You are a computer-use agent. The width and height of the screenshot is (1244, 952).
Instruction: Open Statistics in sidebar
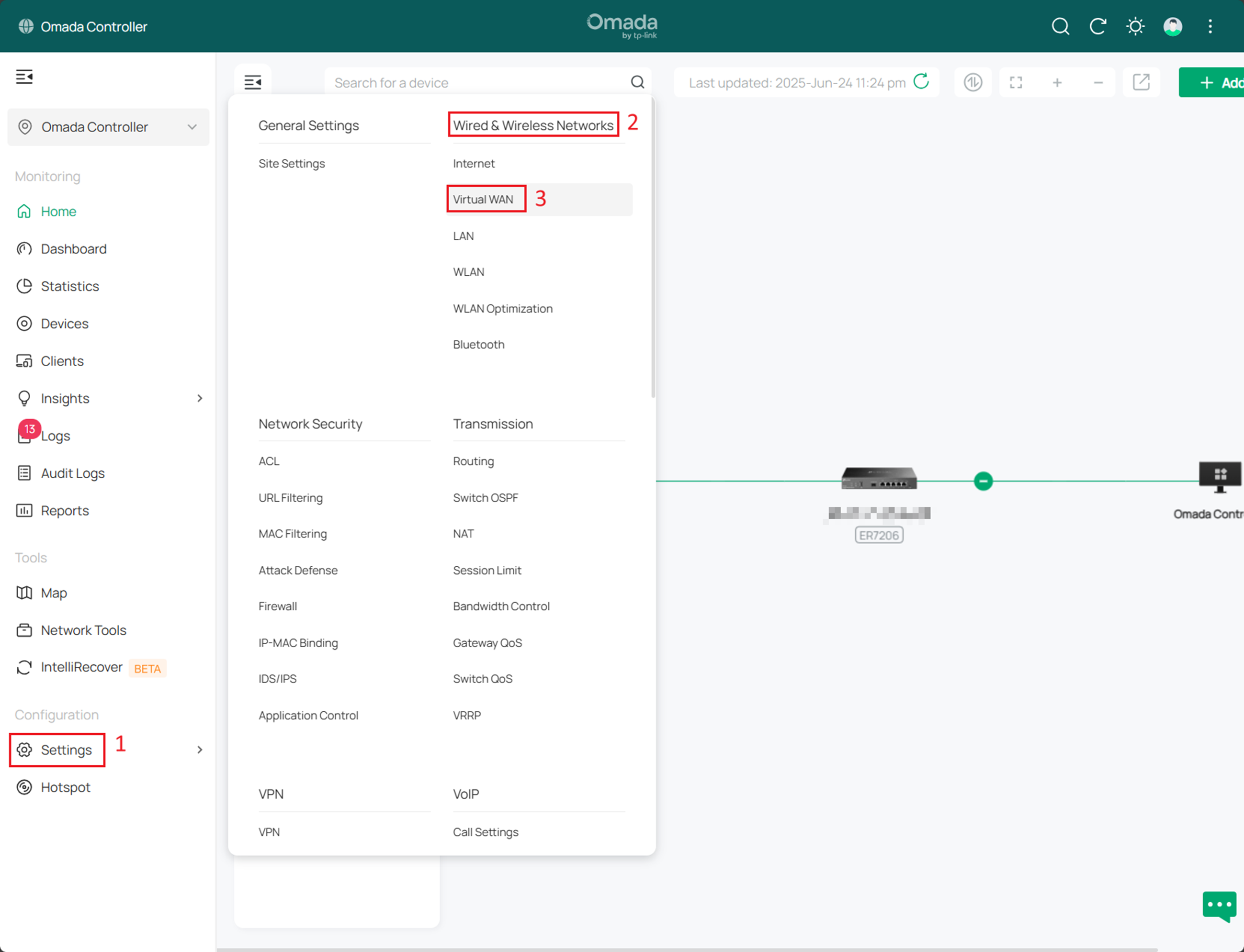point(70,286)
